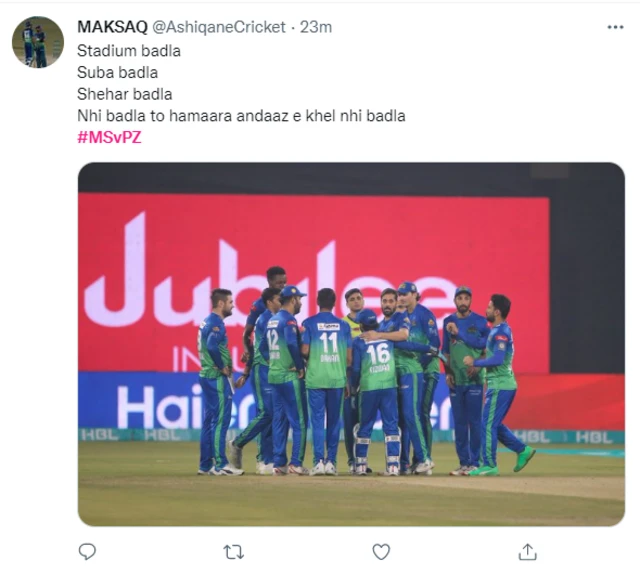Screen dimensions: 640x574
Task: Click the player wearing jersey number 12
Action: [272, 380]
